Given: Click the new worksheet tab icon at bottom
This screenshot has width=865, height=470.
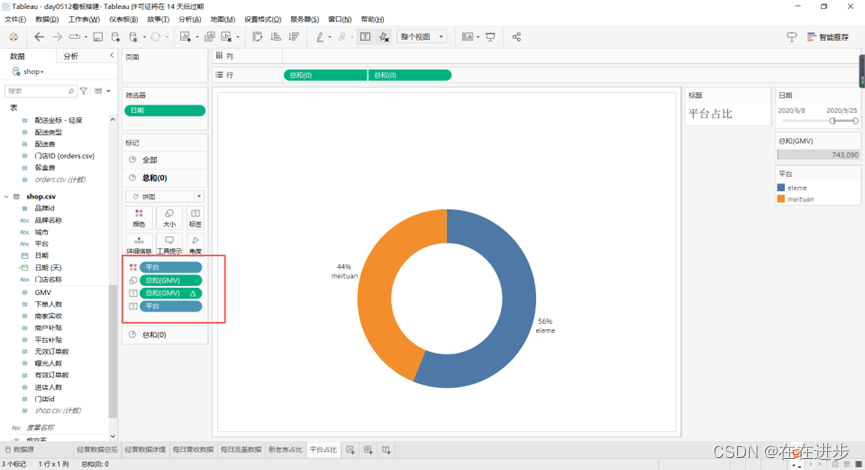Looking at the screenshot, I should click(x=350, y=450).
